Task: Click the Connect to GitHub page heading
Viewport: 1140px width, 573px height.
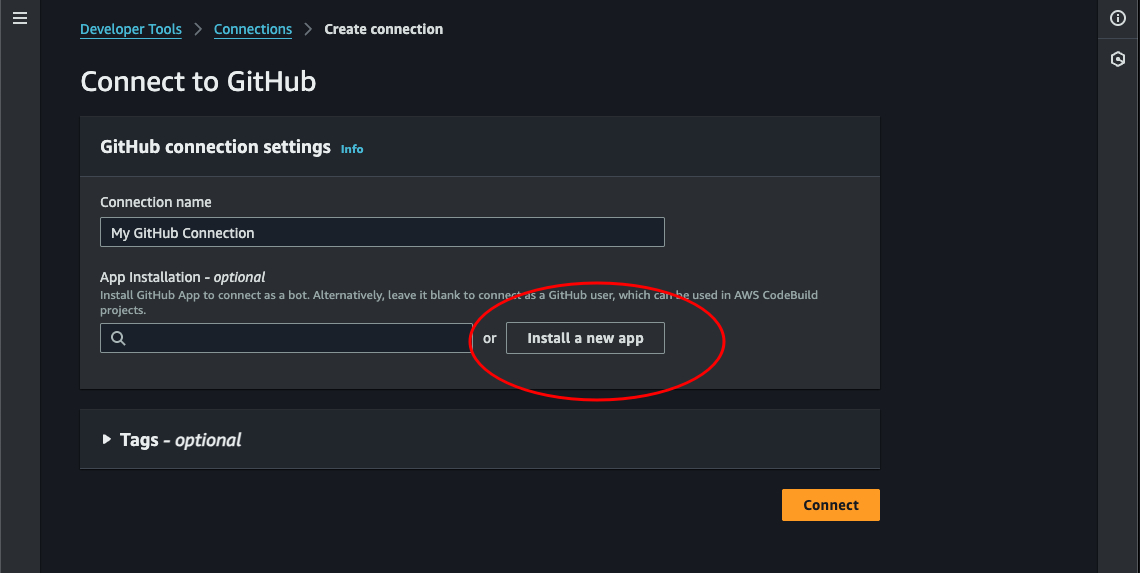Action: [198, 81]
